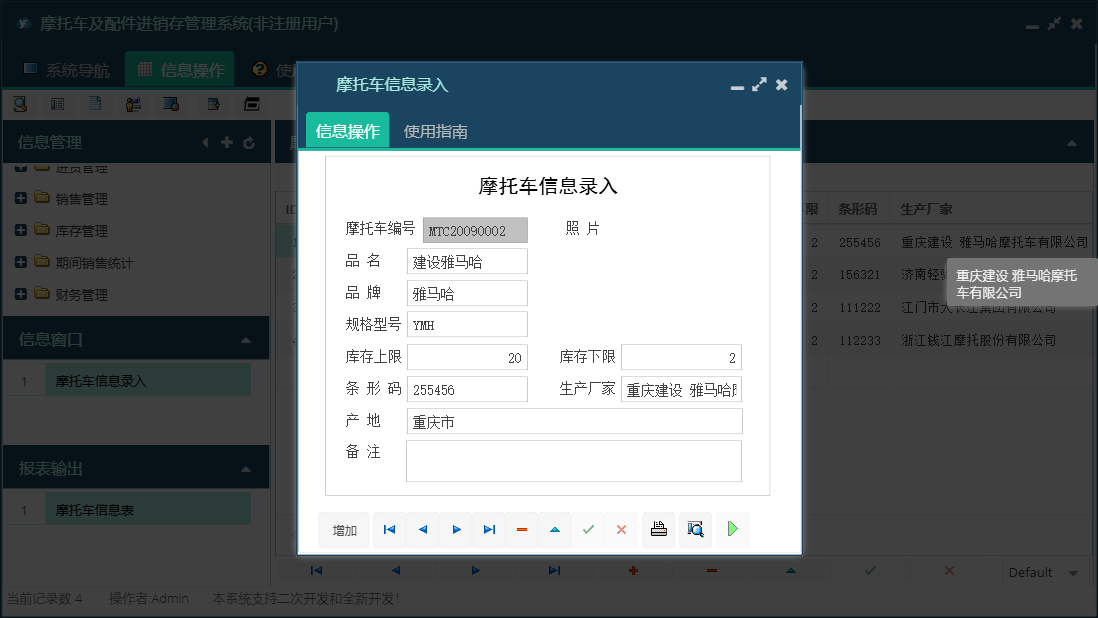Click the query/search toolbar icon
This screenshot has width=1098, height=618.
click(21, 103)
